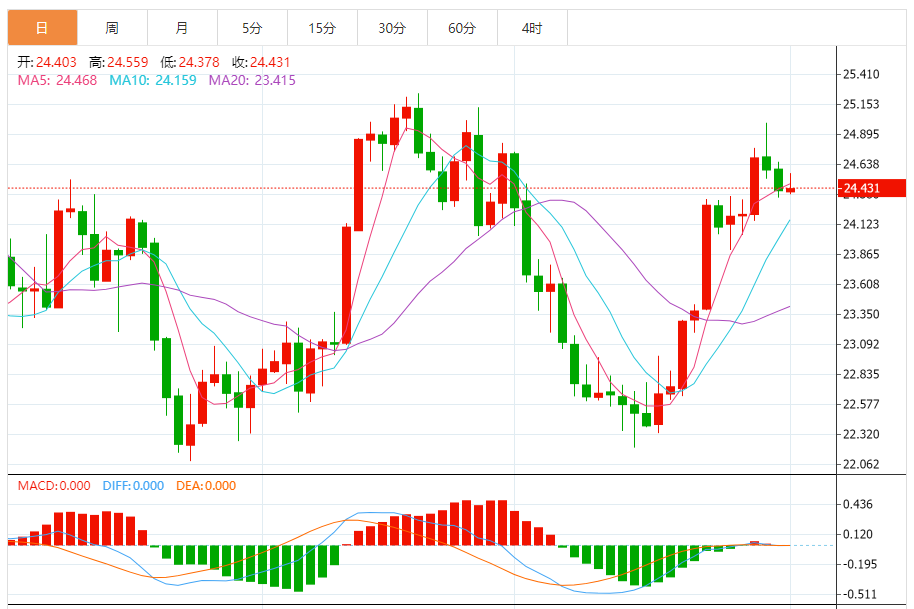This screenshot has height=609, width=914.
Task: Switch to the 月 monthly tab
Action: 182,27
